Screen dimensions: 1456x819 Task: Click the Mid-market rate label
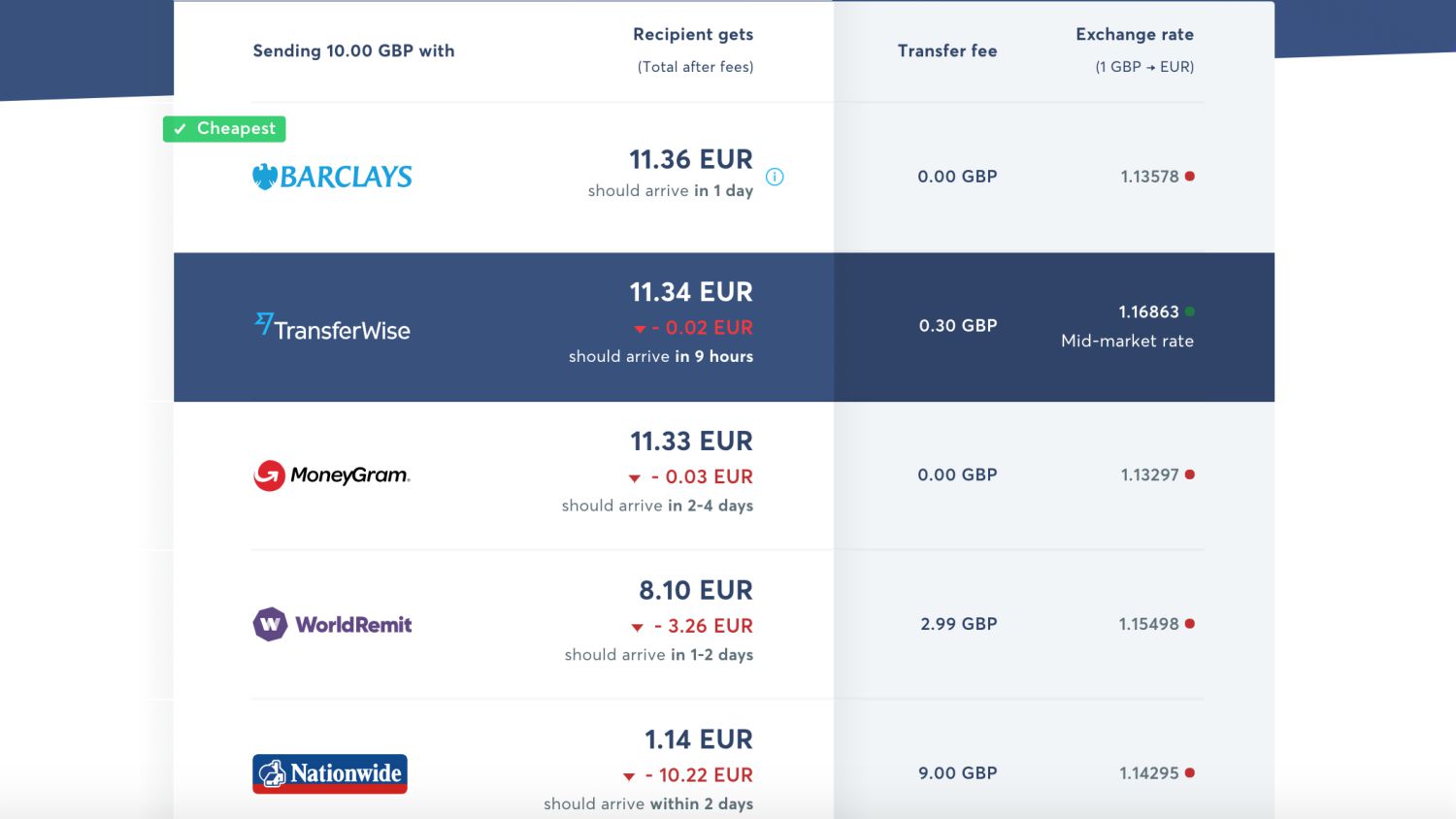pyautogui.click(x=1127, y=341)
